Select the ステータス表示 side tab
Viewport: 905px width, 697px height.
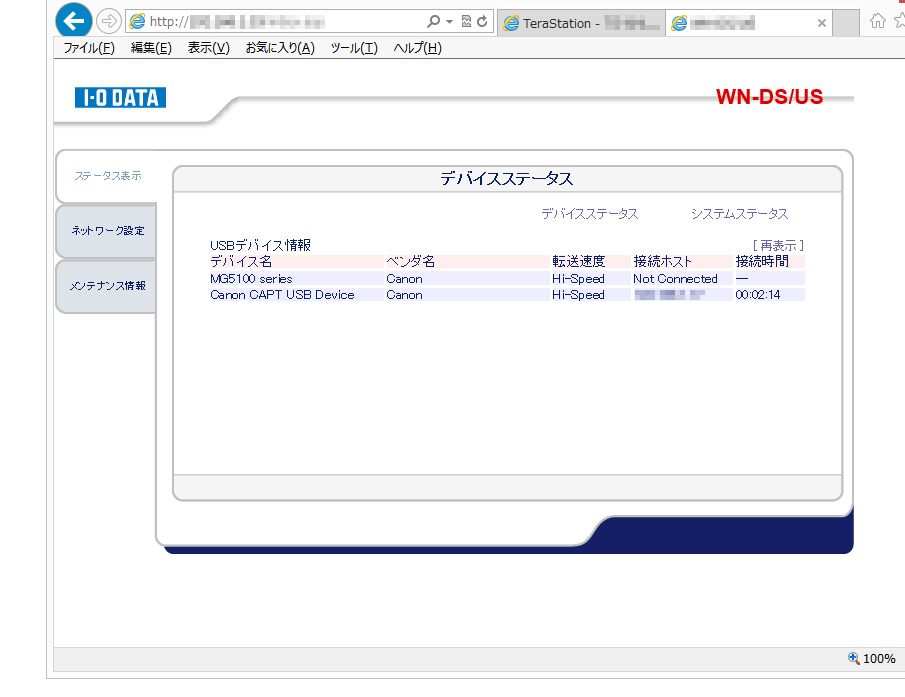pos(107,176)
